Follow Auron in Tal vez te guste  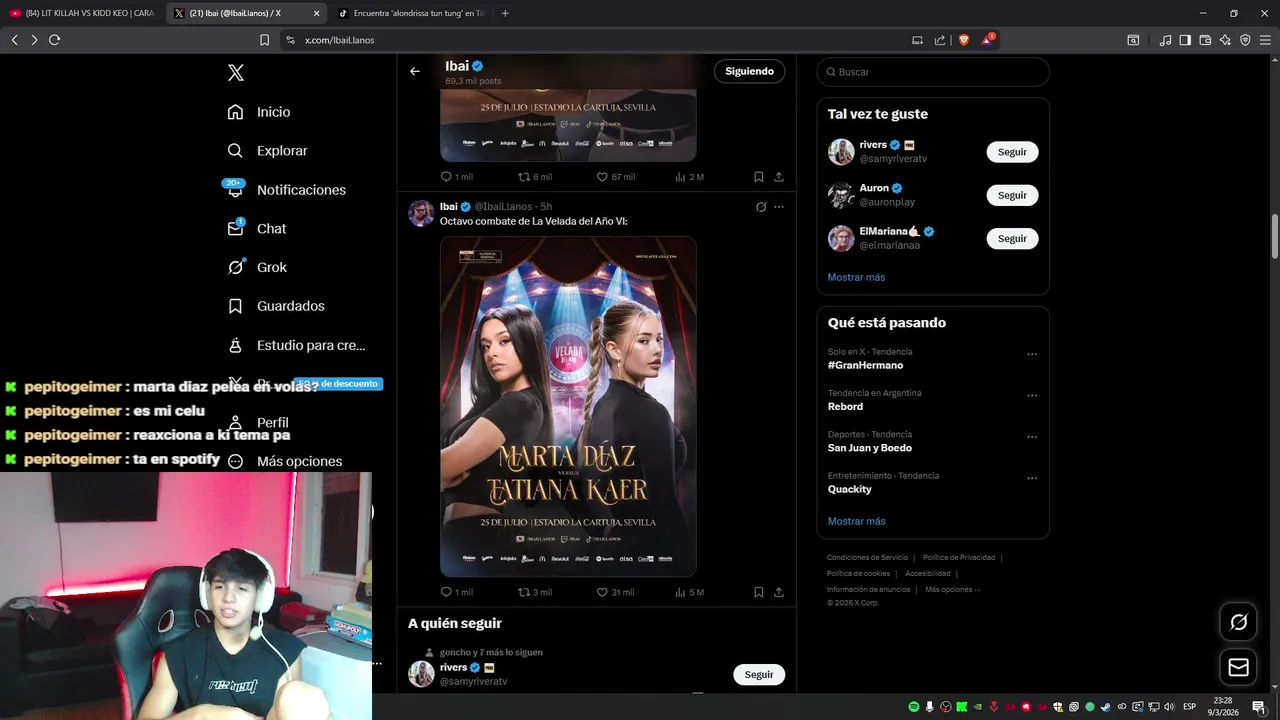coord(1012,195)
